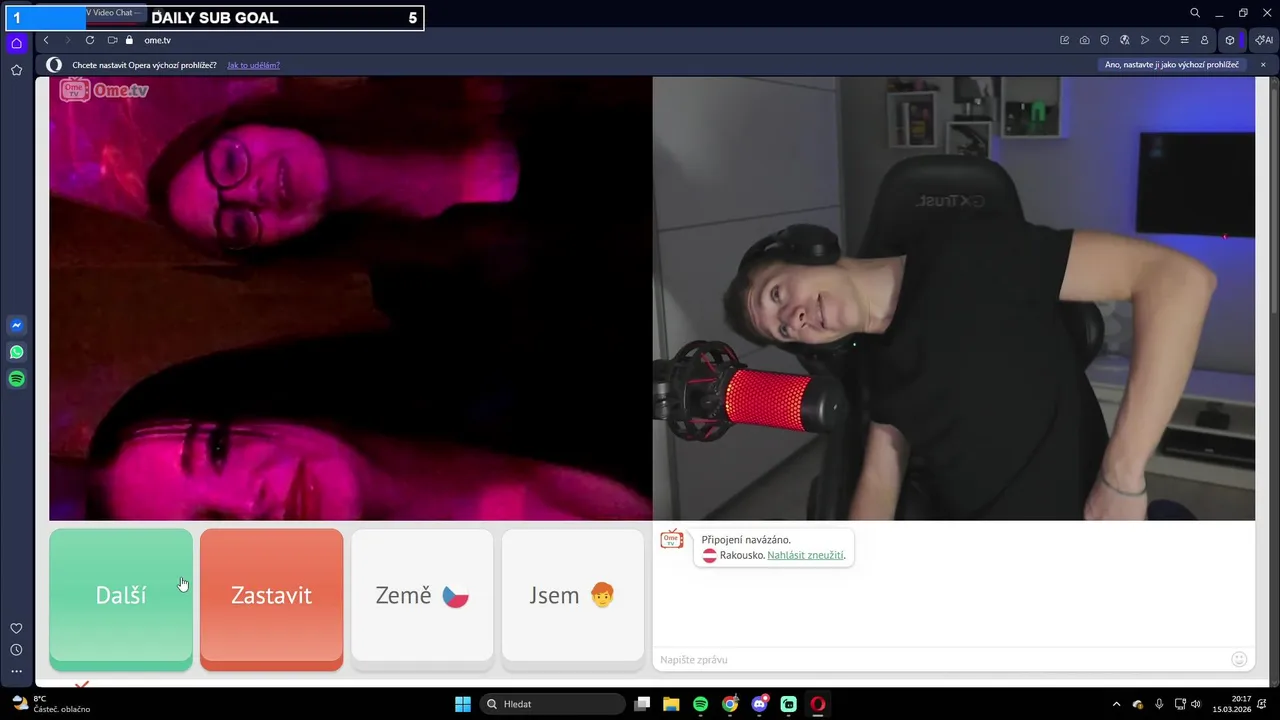Screen dimensions: 1280x720
Task: Open the page translate globe icon
Action: (1125, 40)
